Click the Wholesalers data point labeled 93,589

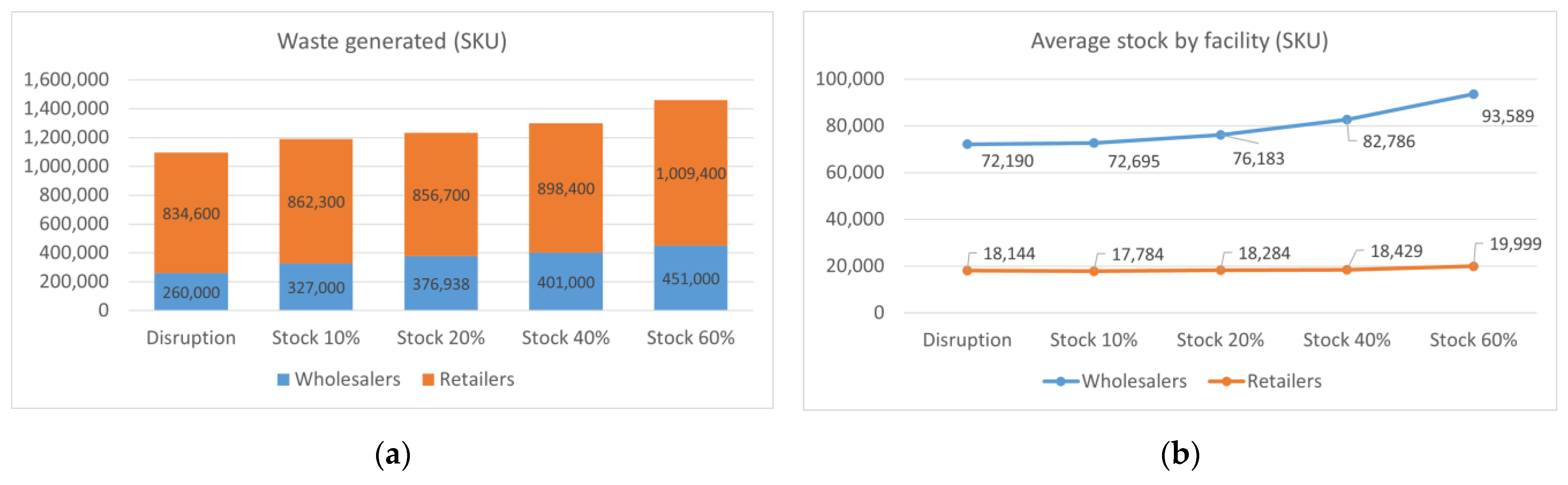click(x=1473, y=95)
